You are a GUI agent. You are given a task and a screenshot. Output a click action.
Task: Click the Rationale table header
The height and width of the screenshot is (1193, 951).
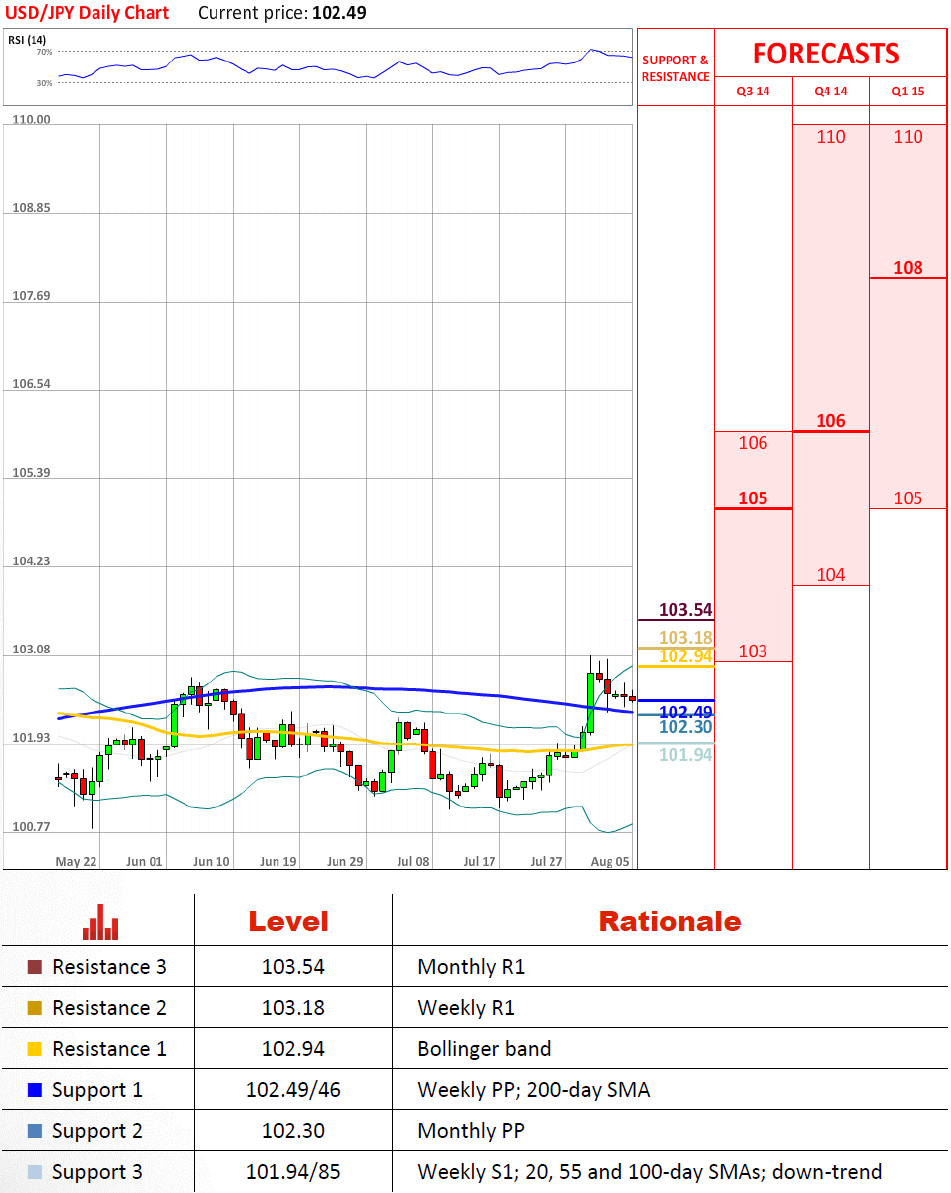coord(670,921)
